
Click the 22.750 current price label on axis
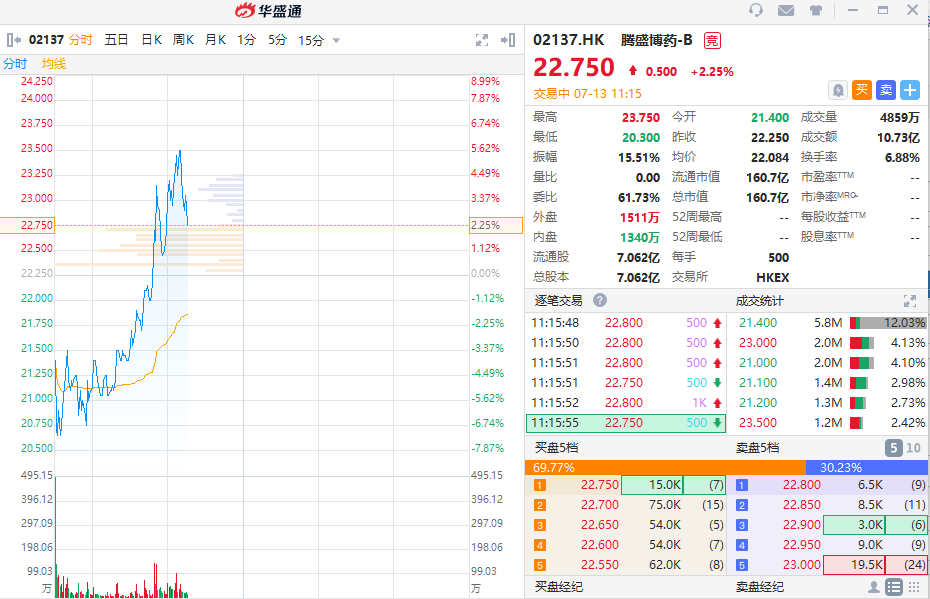tap(27, 225)
